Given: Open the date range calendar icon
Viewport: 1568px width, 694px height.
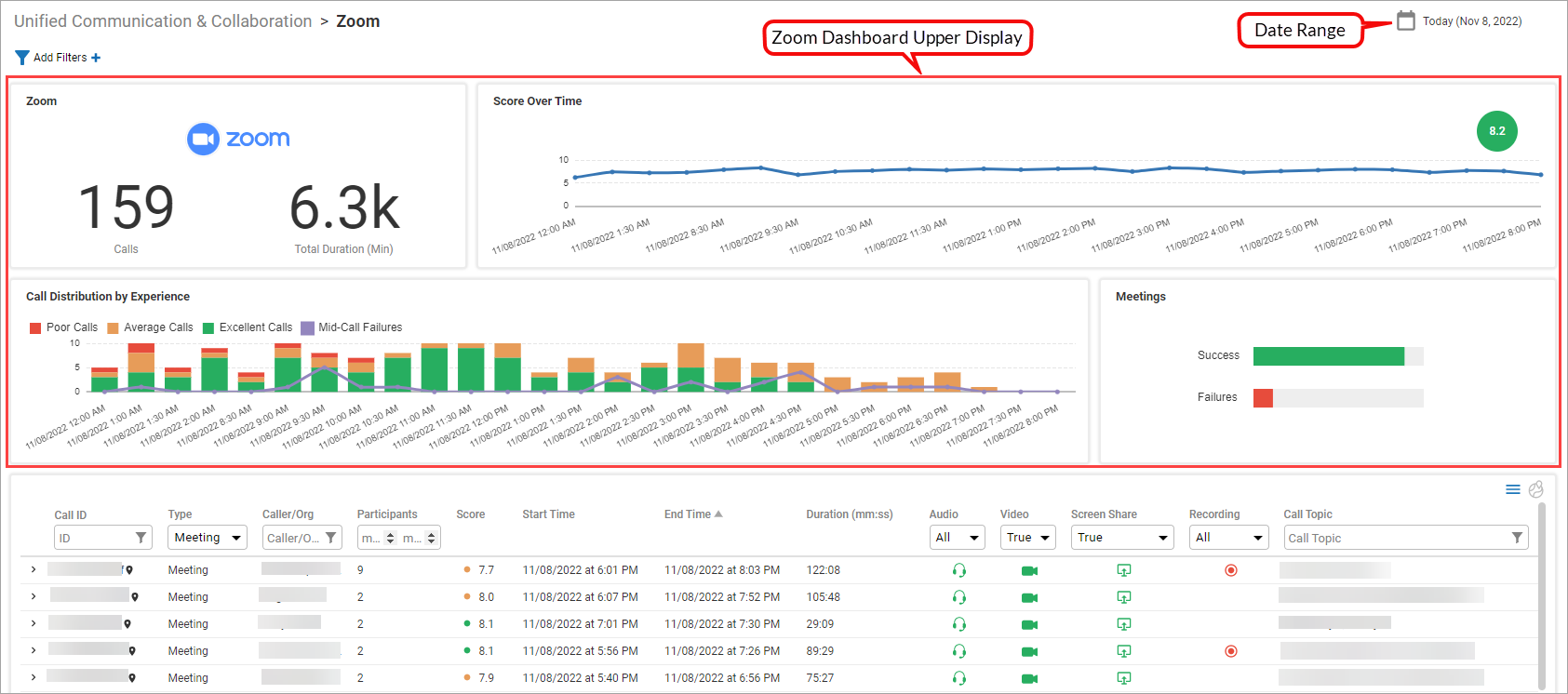Looking at the screenshot, I should click(1406, 20).
